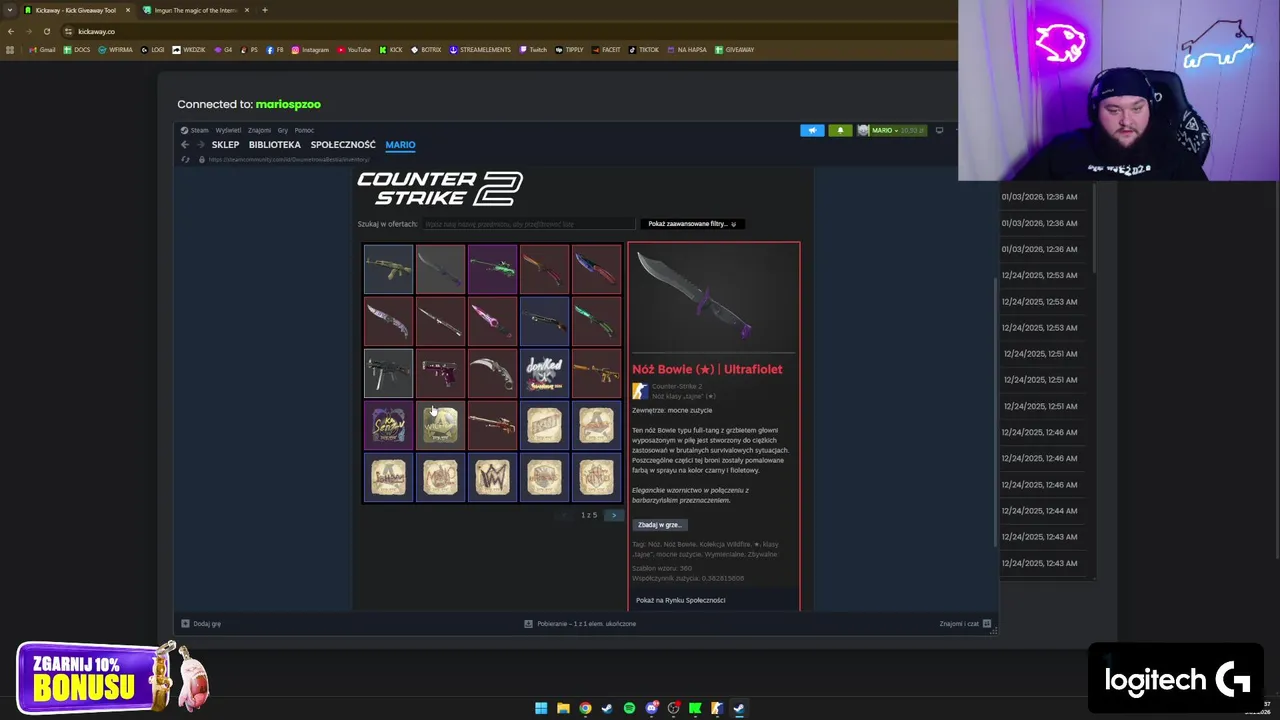Open the NA HAPSA bookmark

pyautogui.click(x=686, y=50)
